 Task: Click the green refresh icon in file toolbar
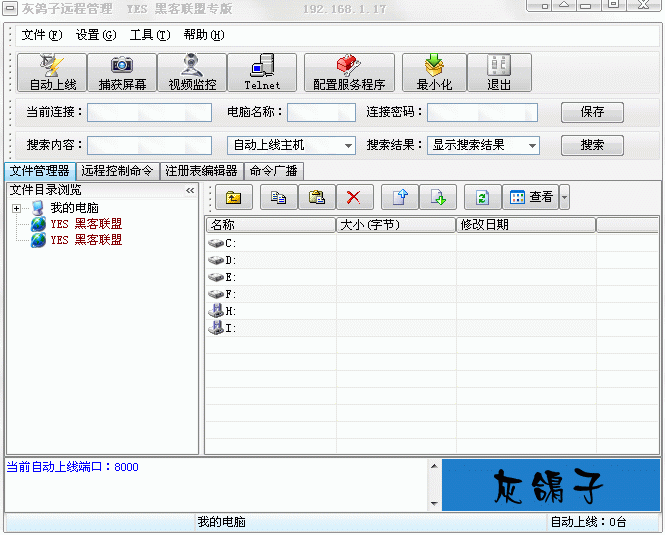[482, 198]
